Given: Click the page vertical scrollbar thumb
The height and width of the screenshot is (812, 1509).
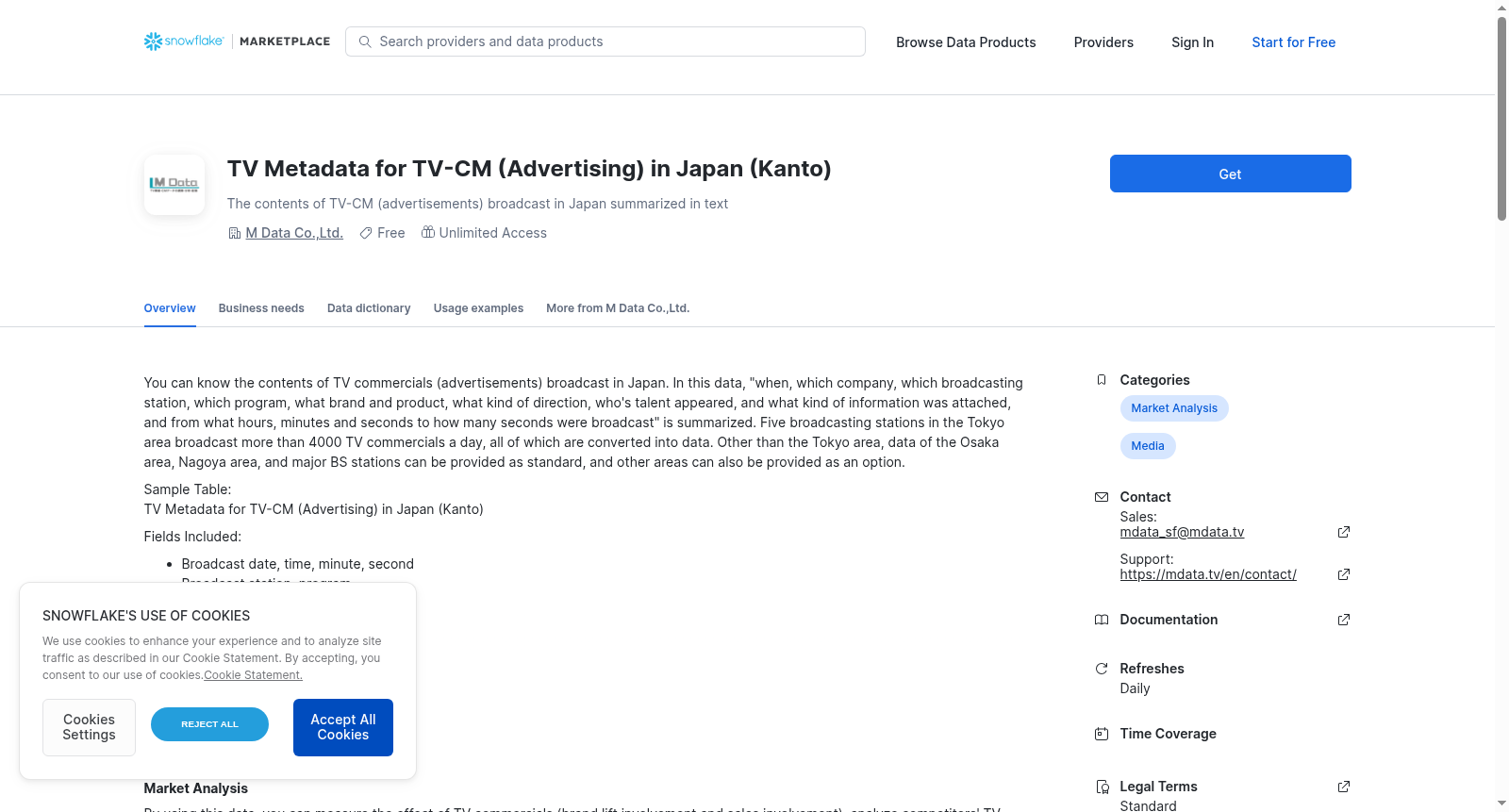Looking at the screenshot, I should pos(1501,118).
